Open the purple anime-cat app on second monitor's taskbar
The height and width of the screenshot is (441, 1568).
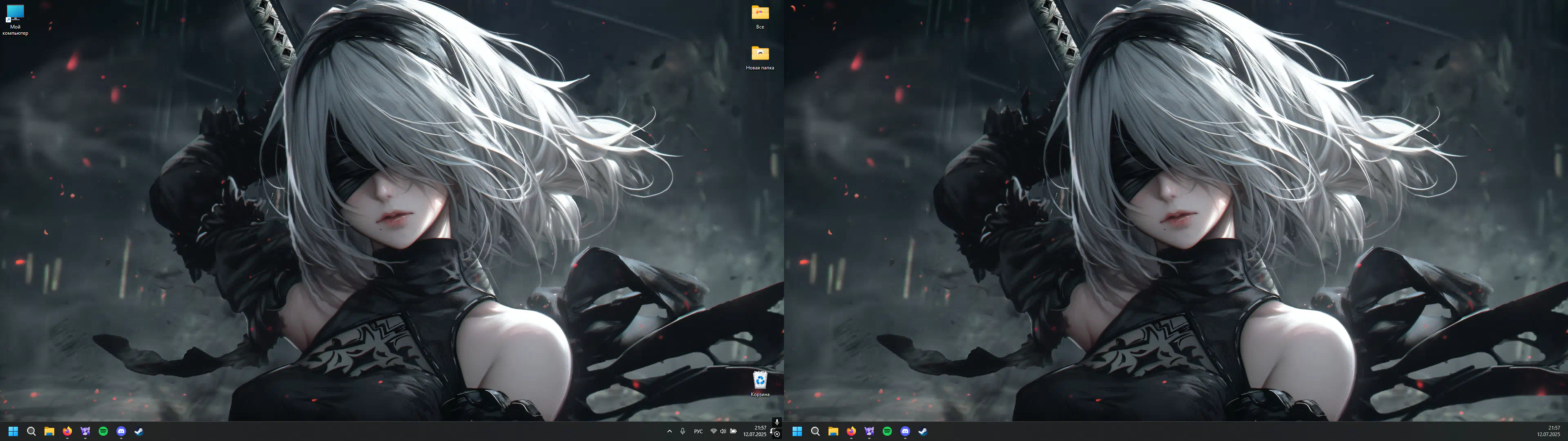tap(869, 431)
